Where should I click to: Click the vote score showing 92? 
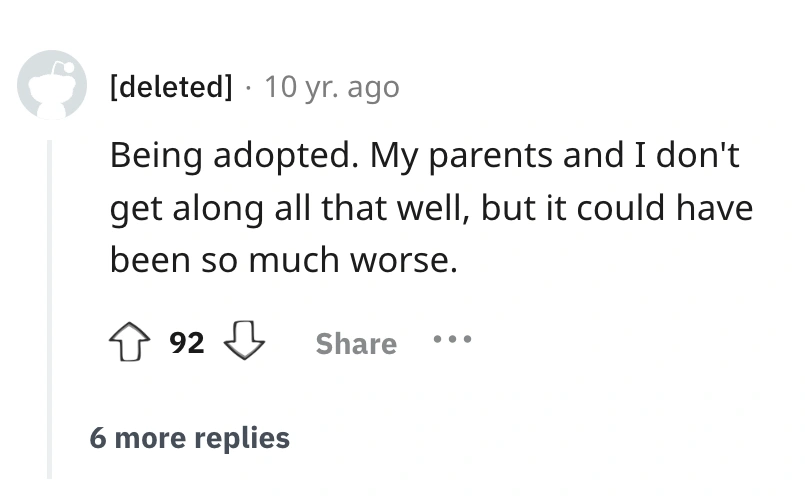pyautogui.click(x=187, y=344)
